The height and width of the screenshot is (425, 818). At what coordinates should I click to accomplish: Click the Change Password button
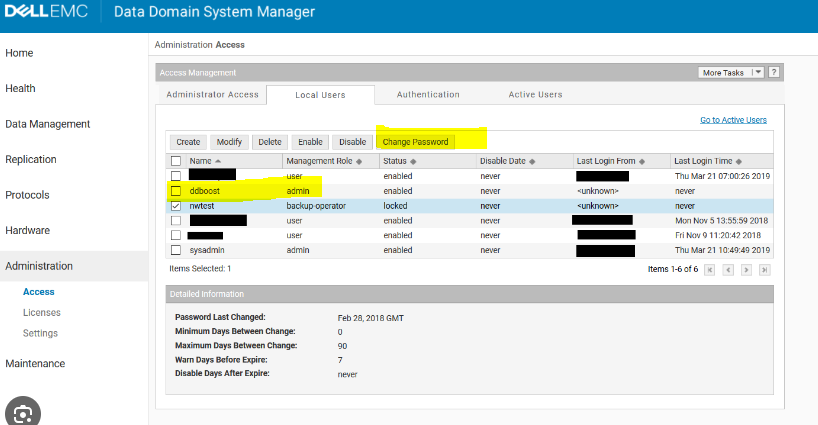tap(415, 142)
